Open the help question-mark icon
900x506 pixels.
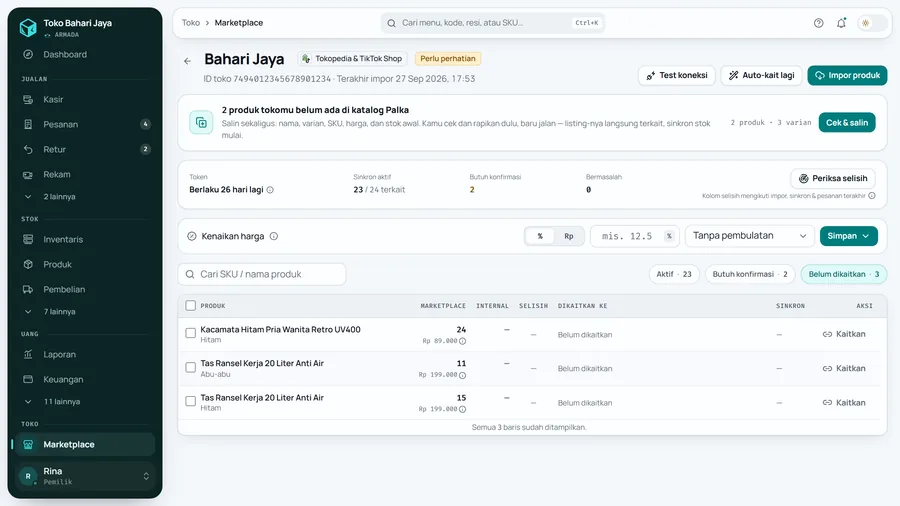[818, 23]
